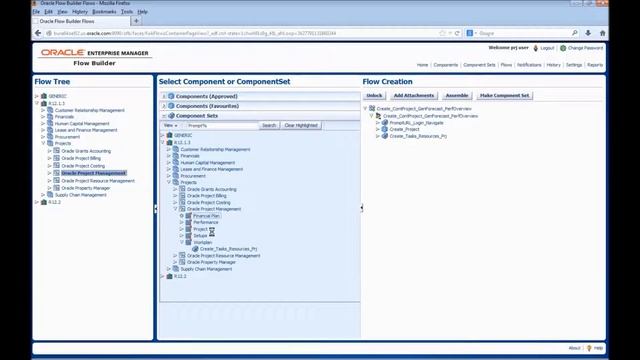Image resolution: width=640 pixels, height=360 pixels.
Task: Expand the Setups node
Action: pyautogui.click(x=182, y=236)
